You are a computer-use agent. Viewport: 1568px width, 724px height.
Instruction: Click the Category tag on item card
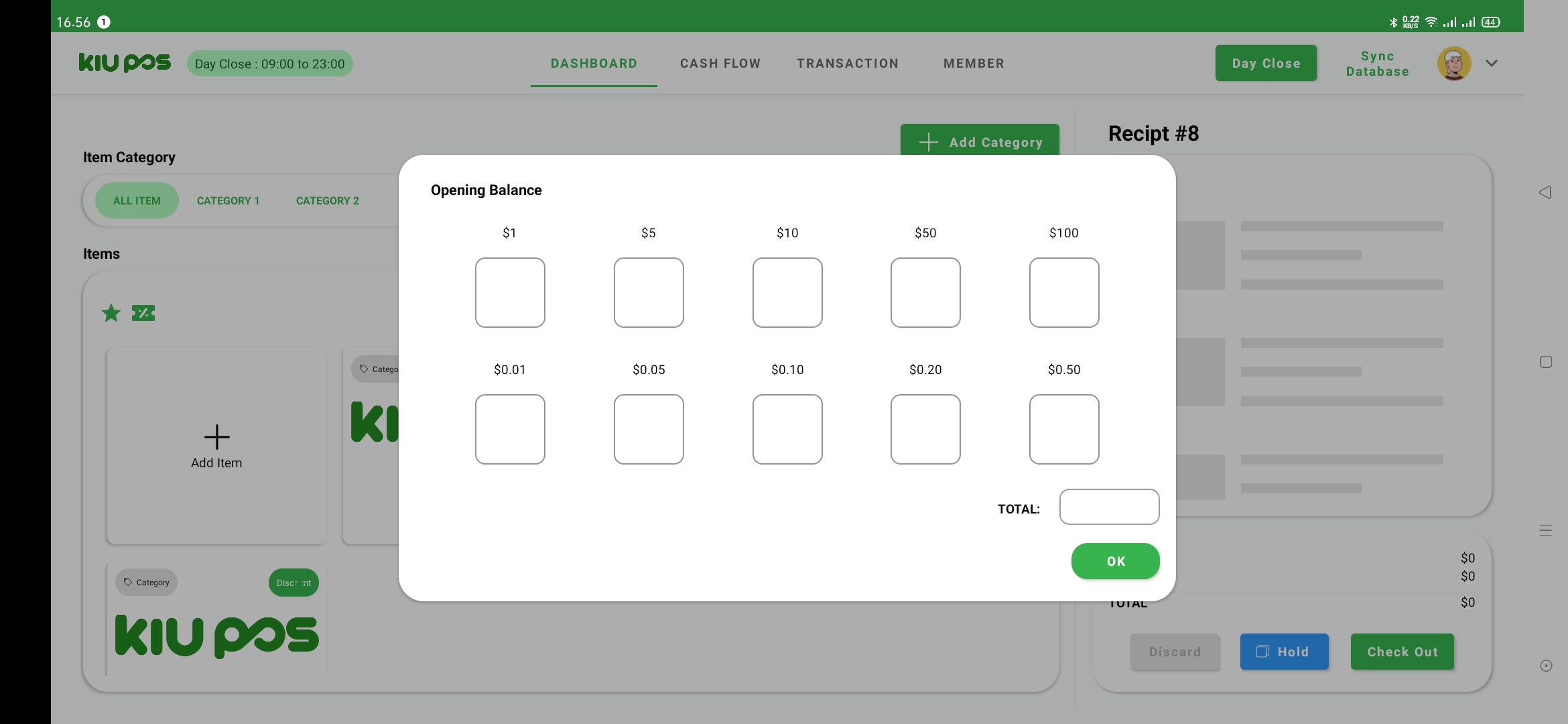pos(147,583)
